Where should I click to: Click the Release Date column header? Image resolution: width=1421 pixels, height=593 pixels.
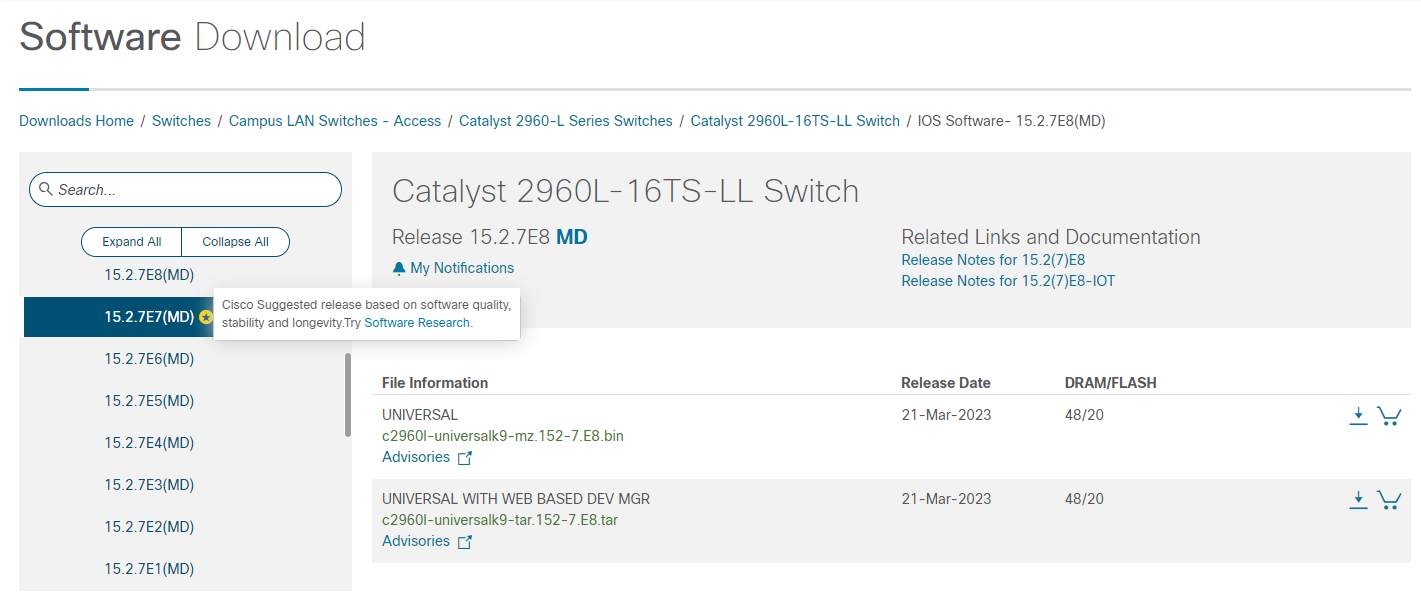point(946,383)
